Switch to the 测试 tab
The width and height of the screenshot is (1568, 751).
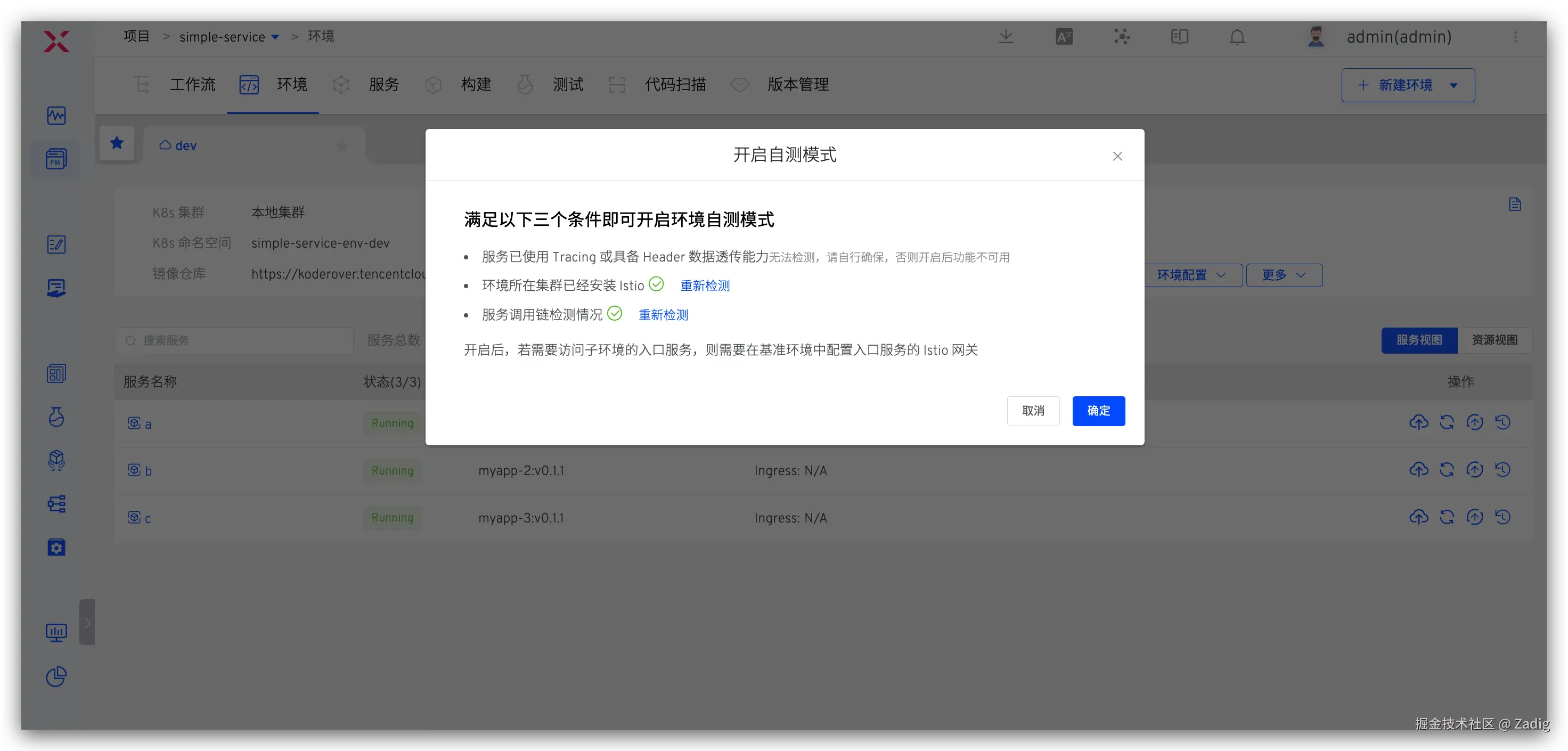pyautogui.click(x=550, y=85)
